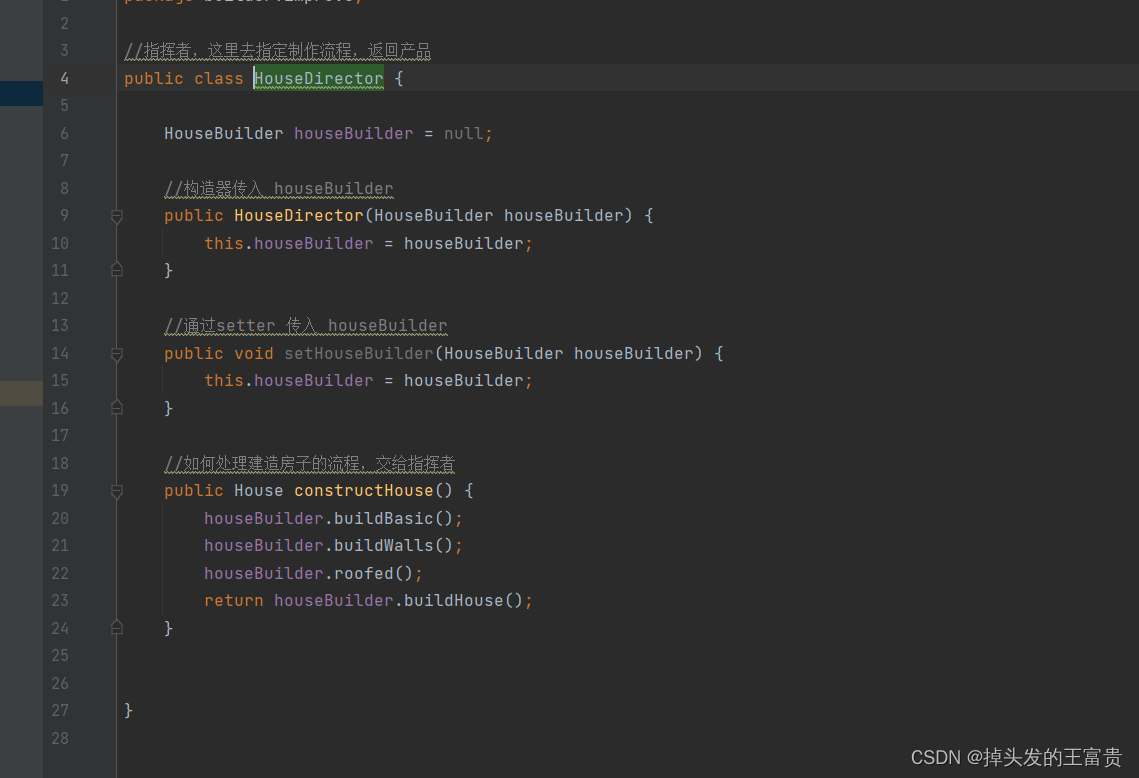Collapse the constructHouse method fold marker
This screenshot has width=1139, height=778.
[x=116, y=492]
